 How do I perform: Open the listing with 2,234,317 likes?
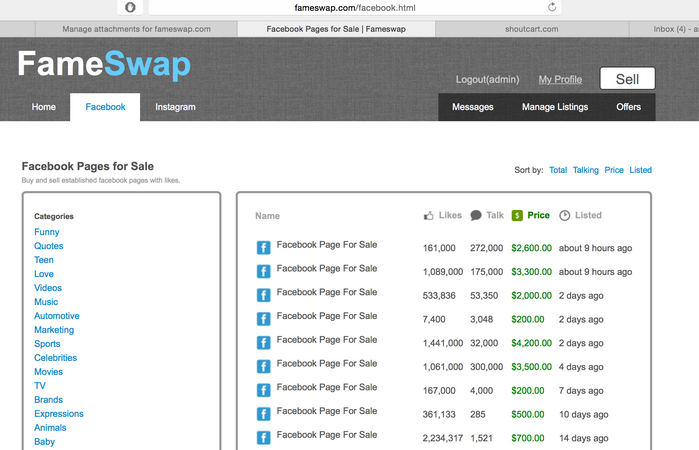coord(327,435)
